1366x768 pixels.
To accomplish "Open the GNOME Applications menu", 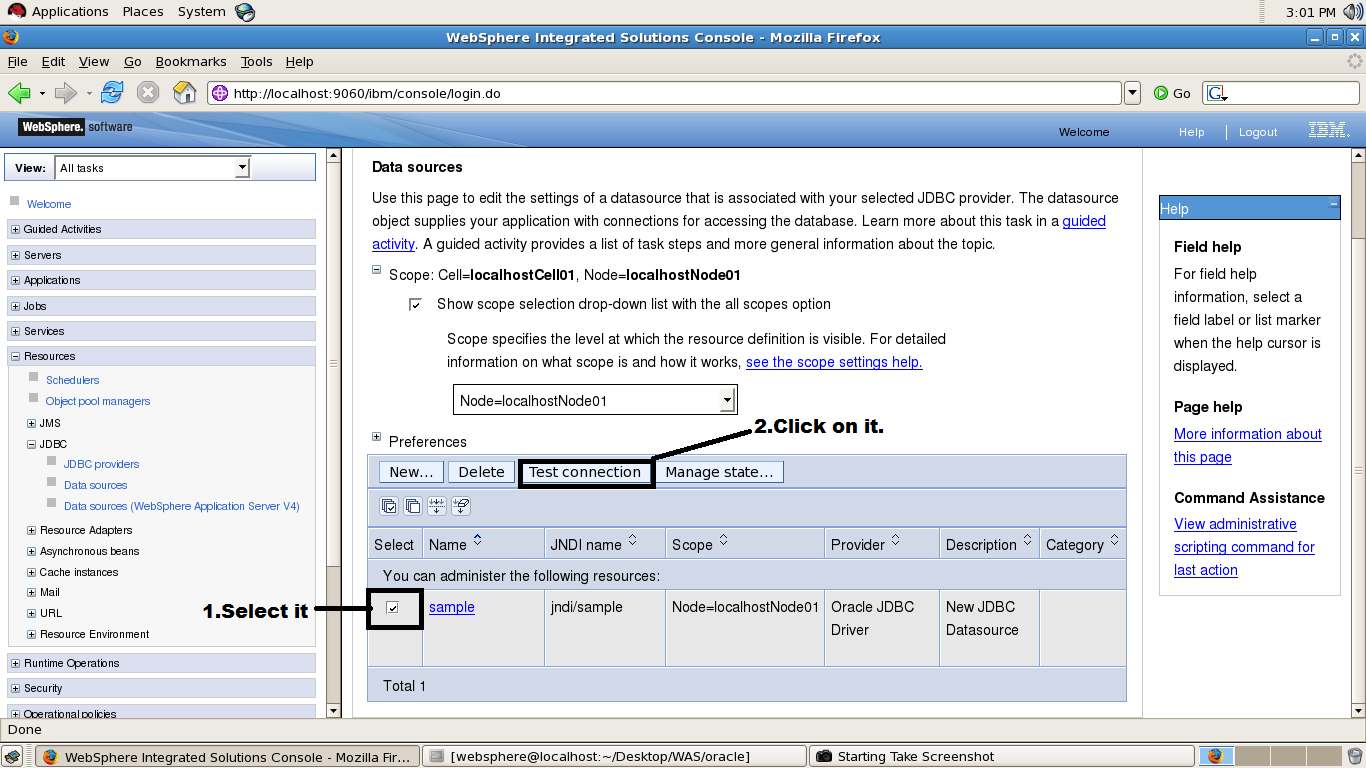I will pyautogui.click(x=70, y=12).
